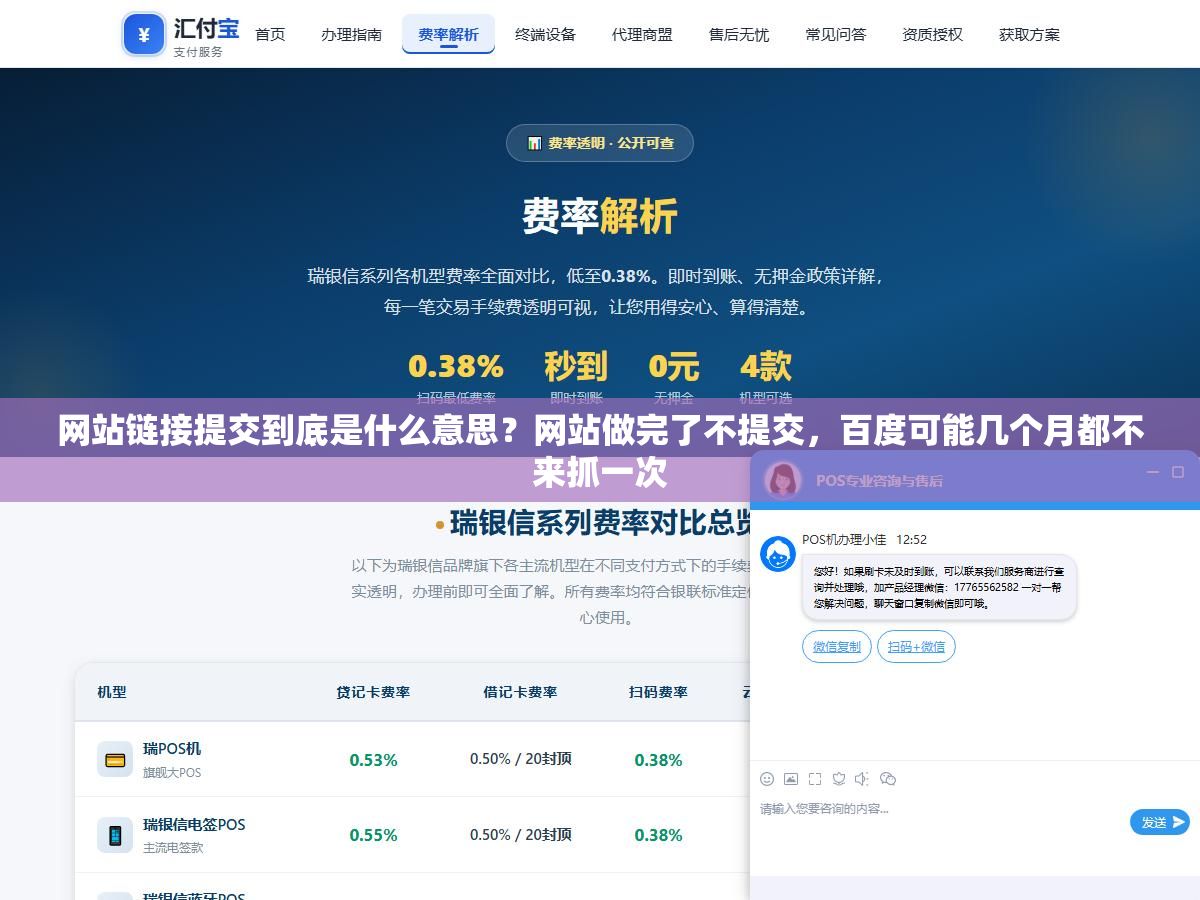Viewport: 1200px width, 900px height.
Task: Click the 微信复制 button in chat
Action: tap(837, 646)
